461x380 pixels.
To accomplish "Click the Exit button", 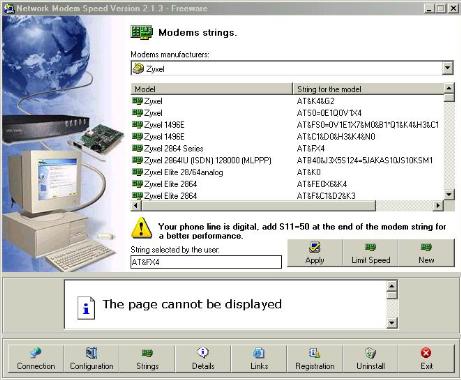I will coord(426,359).
